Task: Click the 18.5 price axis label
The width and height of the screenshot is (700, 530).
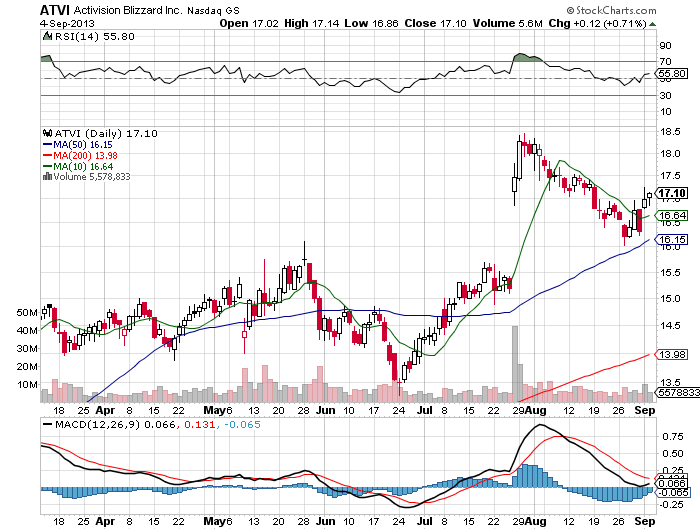Action: click(670, 132)
